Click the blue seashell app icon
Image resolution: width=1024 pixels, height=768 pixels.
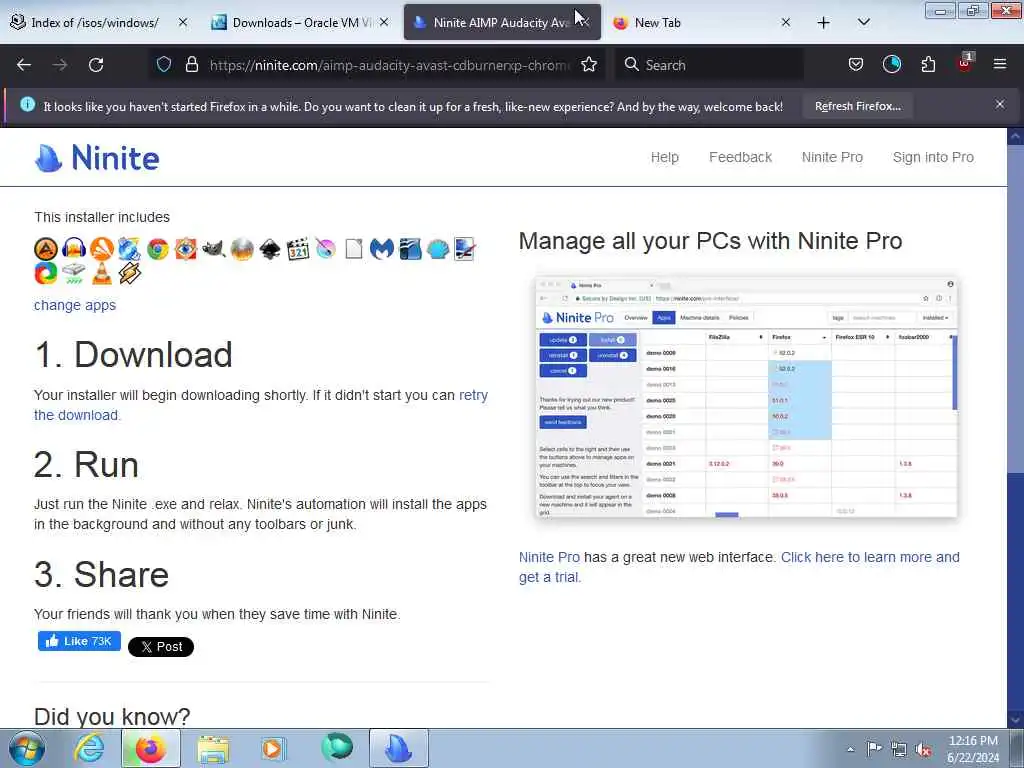[438, 249]
